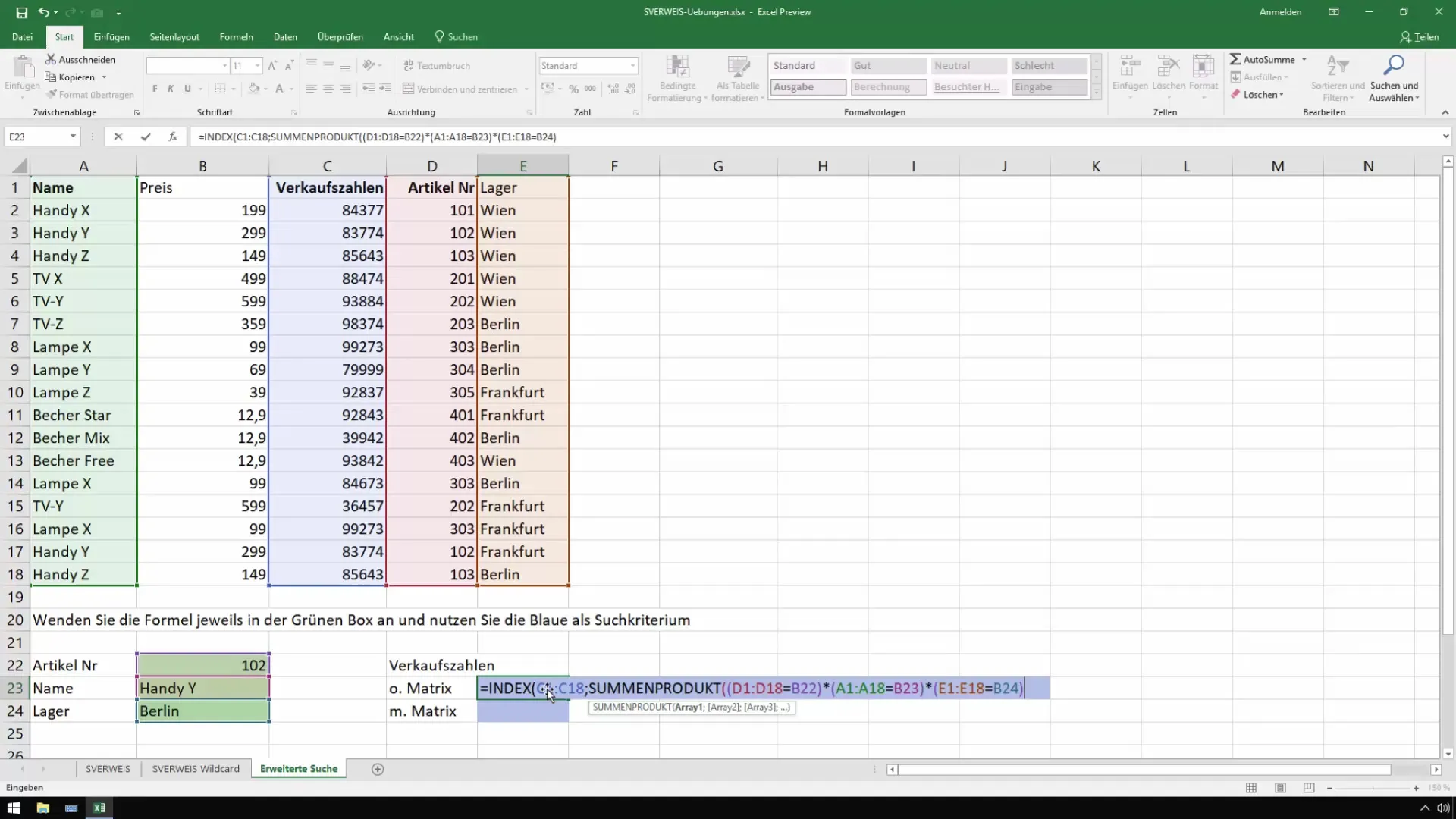
Task: Toggle right text alignment
Action: pyautogui.click(x=345, y=89)
